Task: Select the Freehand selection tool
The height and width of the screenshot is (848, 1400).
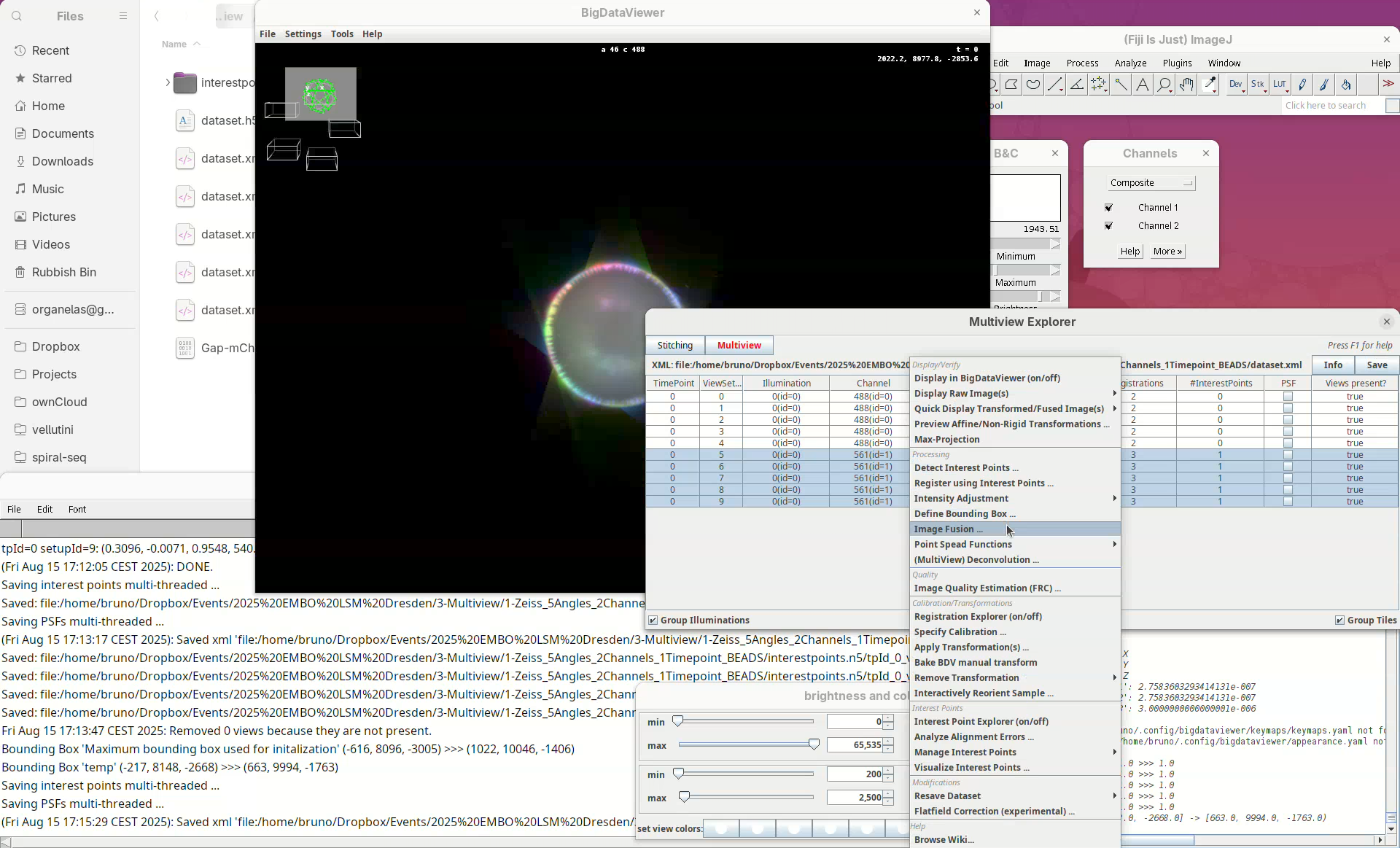Action: pyautogui.click(x=1033, y=85)
